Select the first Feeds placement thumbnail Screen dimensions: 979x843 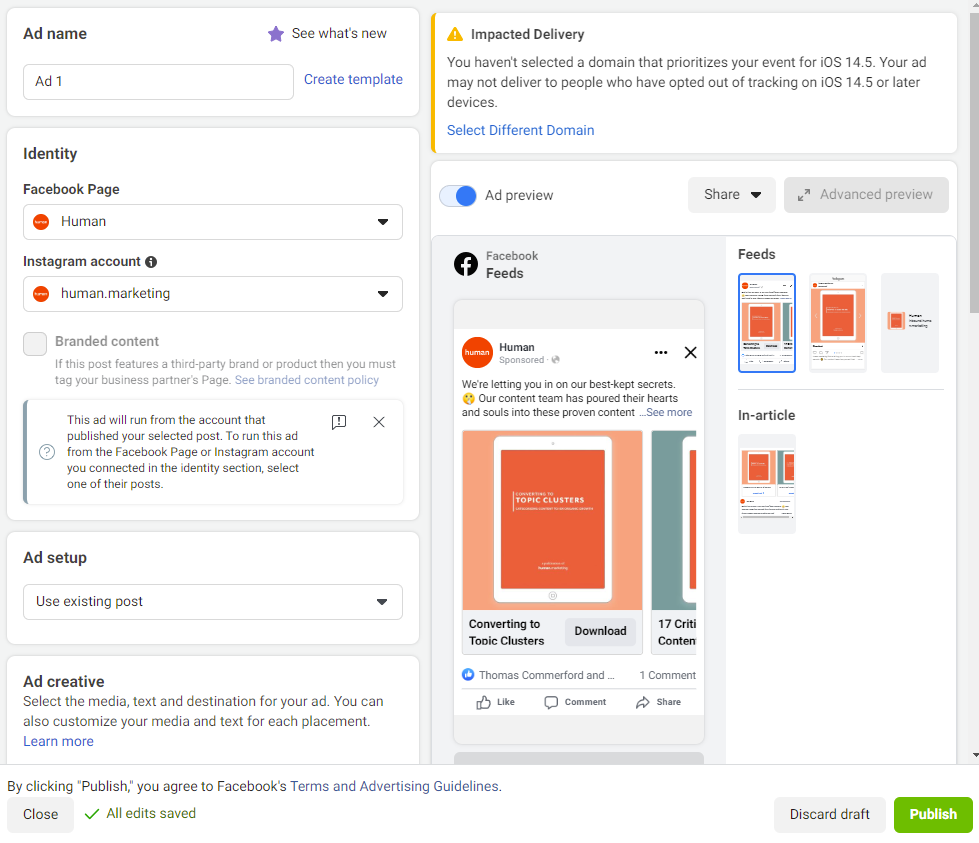(767, 323)
